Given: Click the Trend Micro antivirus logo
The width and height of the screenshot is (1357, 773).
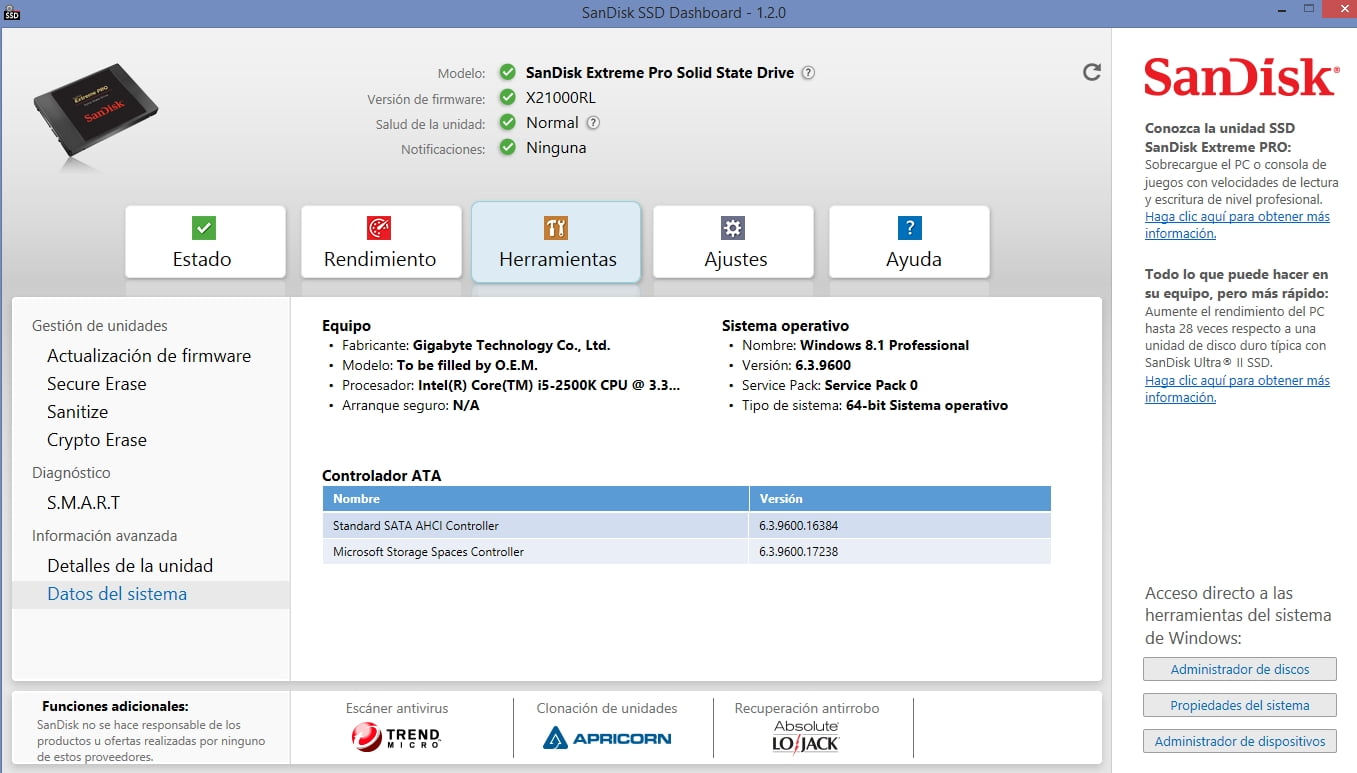Looking at the screenshot, I should 396,738.
